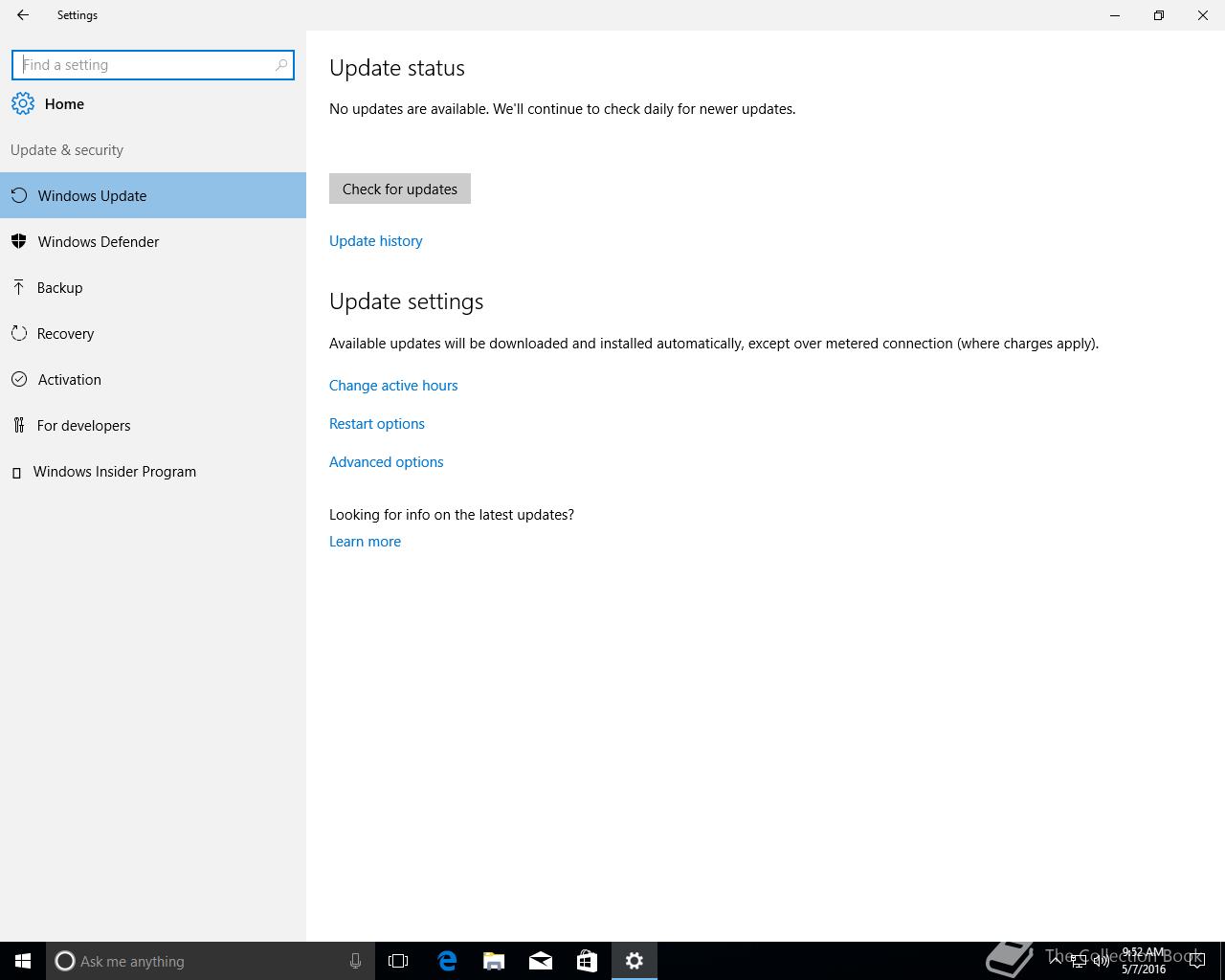Go back with the Settings back arrow
This screenshot has width=1225, height=980.
coord(23,15)
